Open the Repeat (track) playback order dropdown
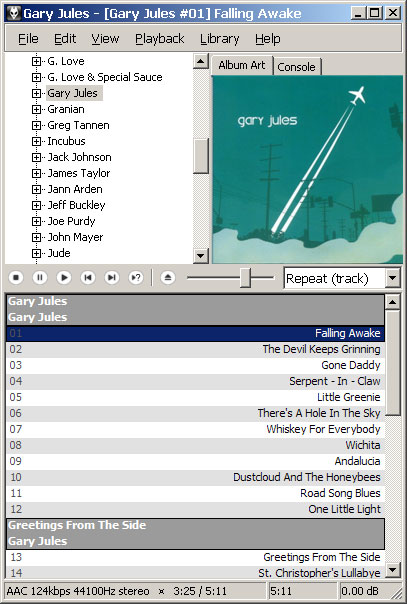Viewport: 407px width, 604px height. click(x=392, y=278)
